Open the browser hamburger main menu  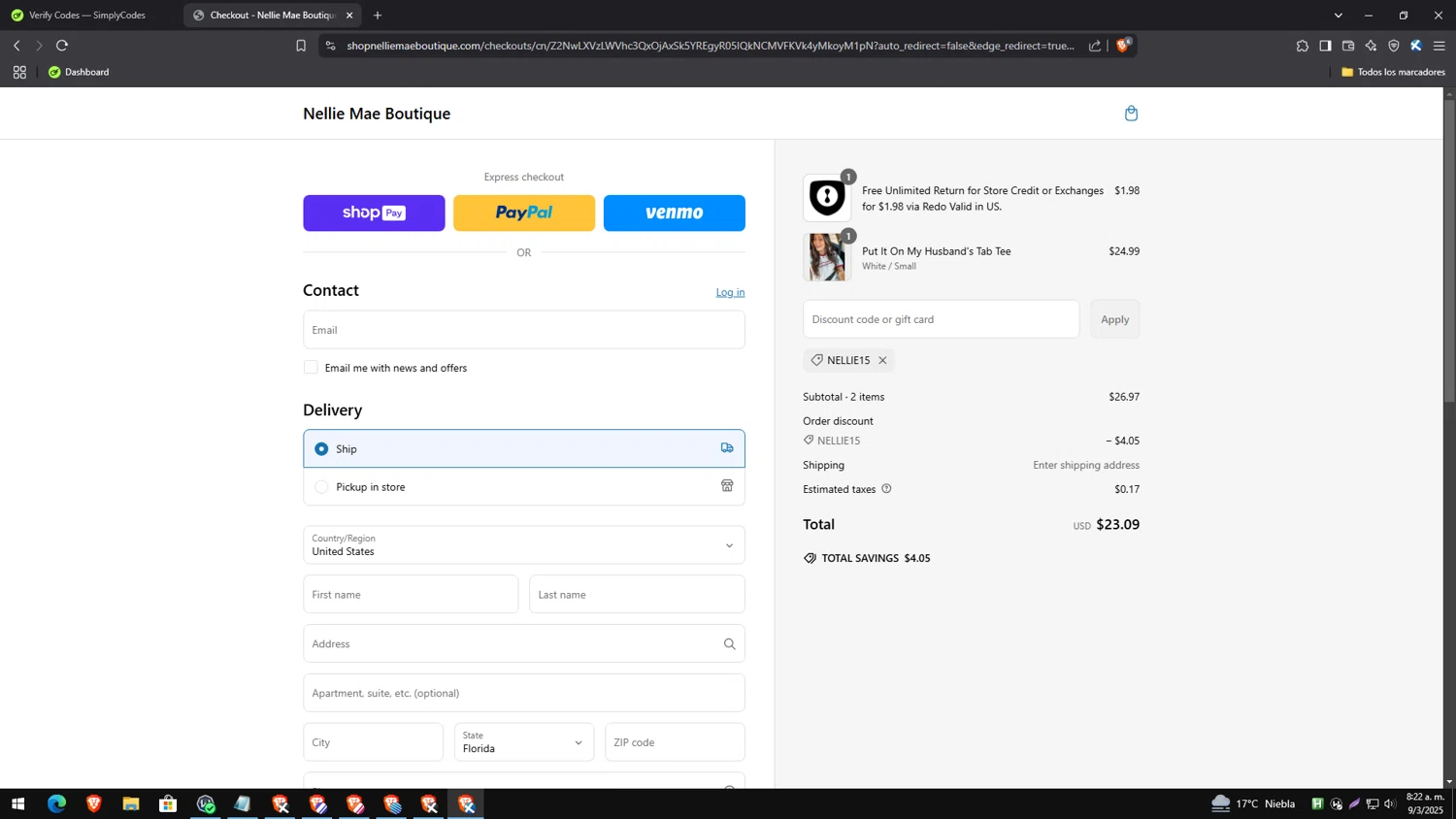tap(1439, 46)
